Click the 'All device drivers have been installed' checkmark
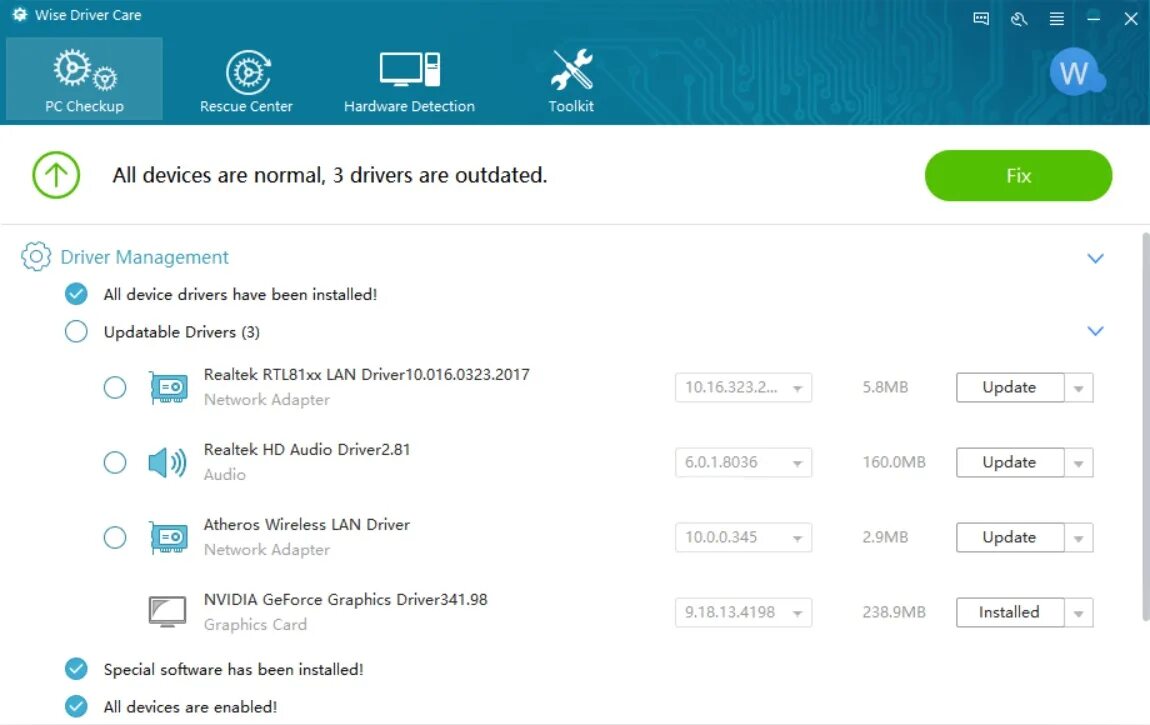Viewport: 1150px width, 725px height. point(76,294)
